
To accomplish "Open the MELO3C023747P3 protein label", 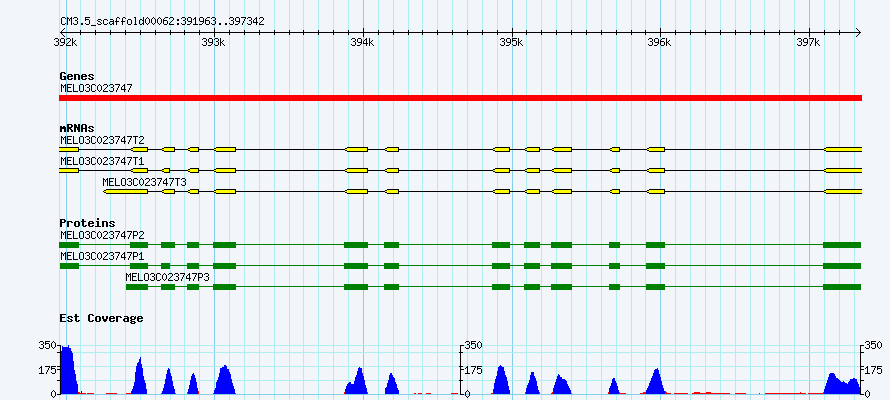I will point(167,277).
